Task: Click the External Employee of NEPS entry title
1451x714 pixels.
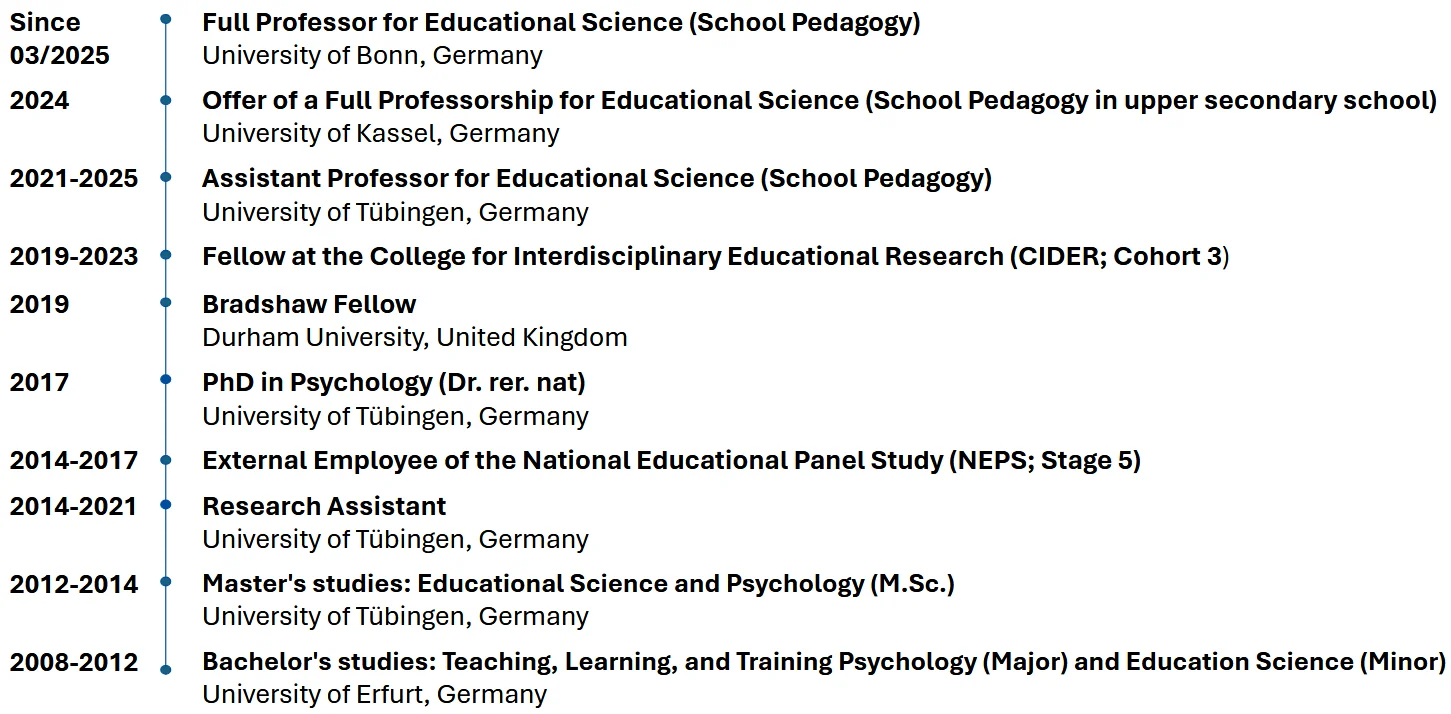Action: (x=671, y=461)
